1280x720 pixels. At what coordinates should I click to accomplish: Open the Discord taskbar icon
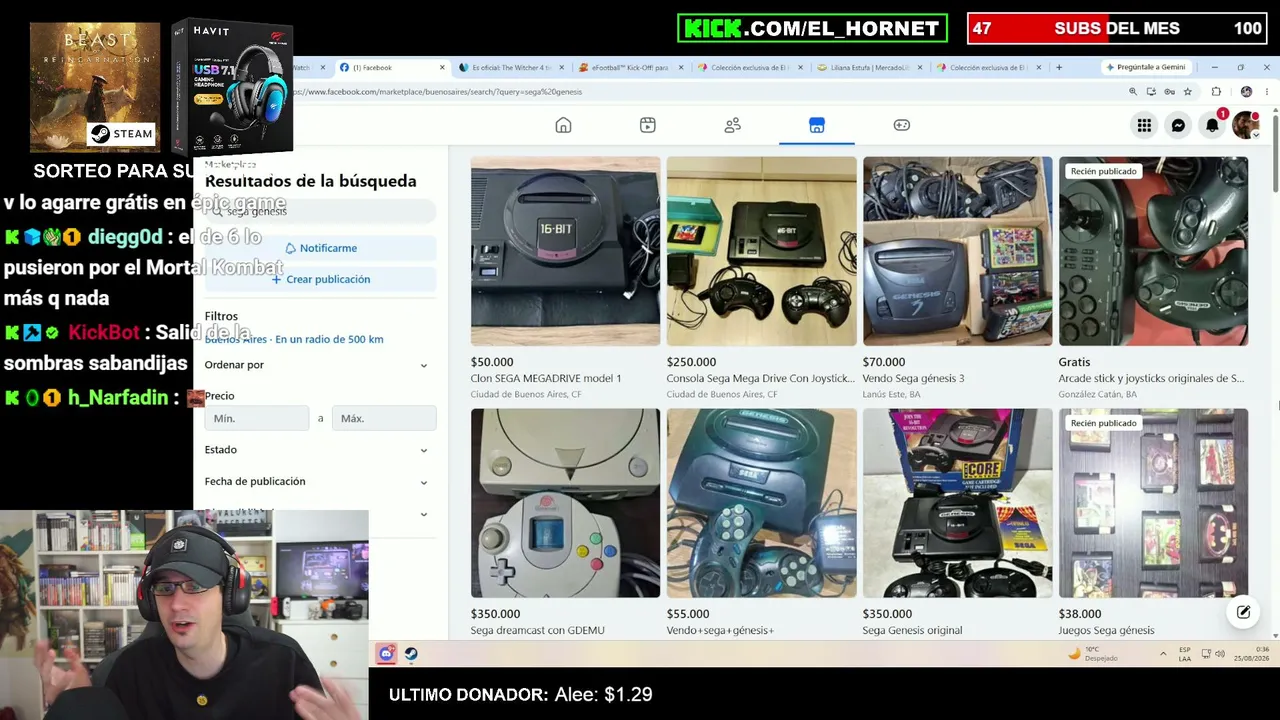pyautogui.click(x=386, y=654)
